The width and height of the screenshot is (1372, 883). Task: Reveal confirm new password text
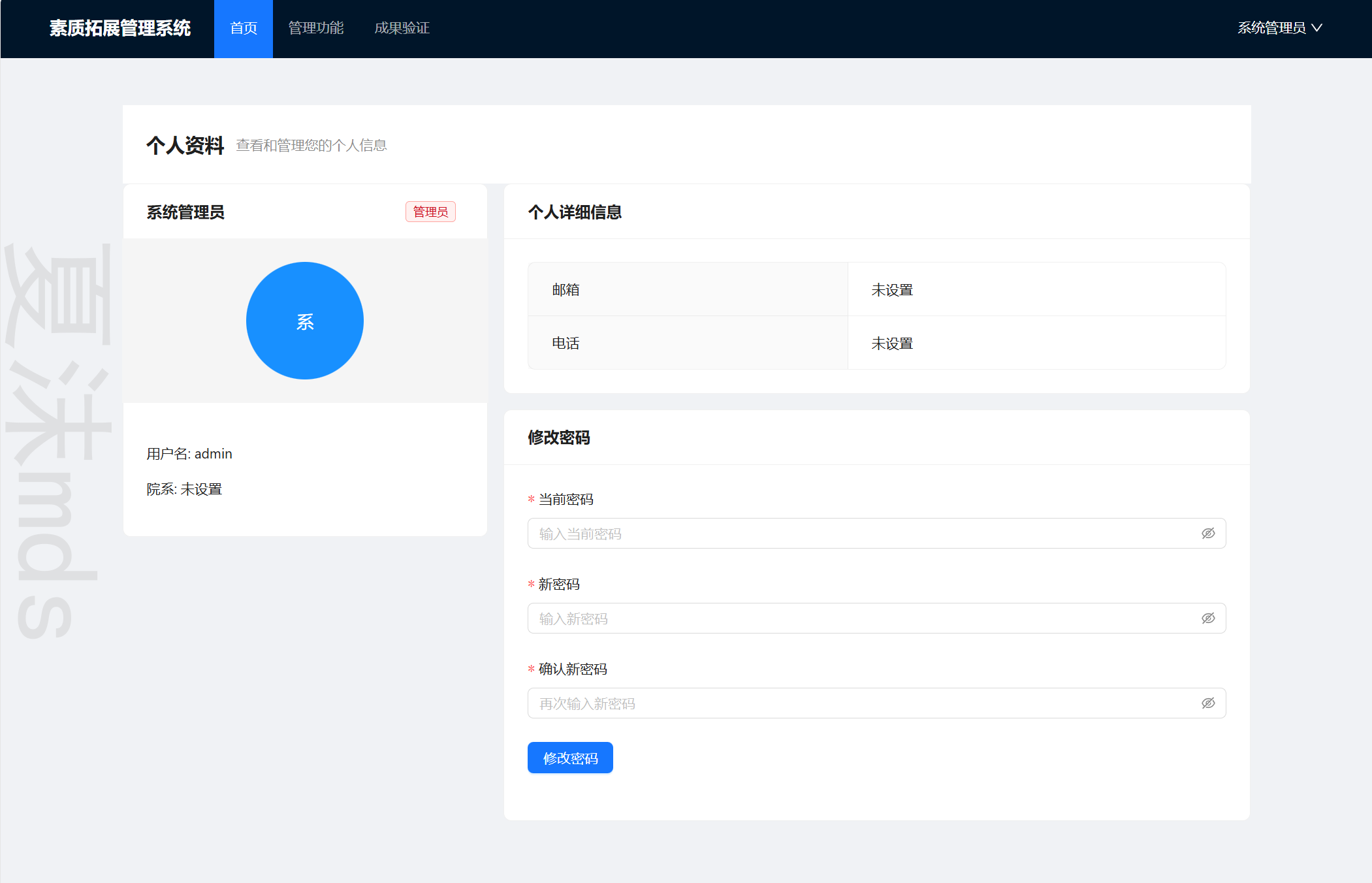pyautogui.click(x=1207, y=703)
